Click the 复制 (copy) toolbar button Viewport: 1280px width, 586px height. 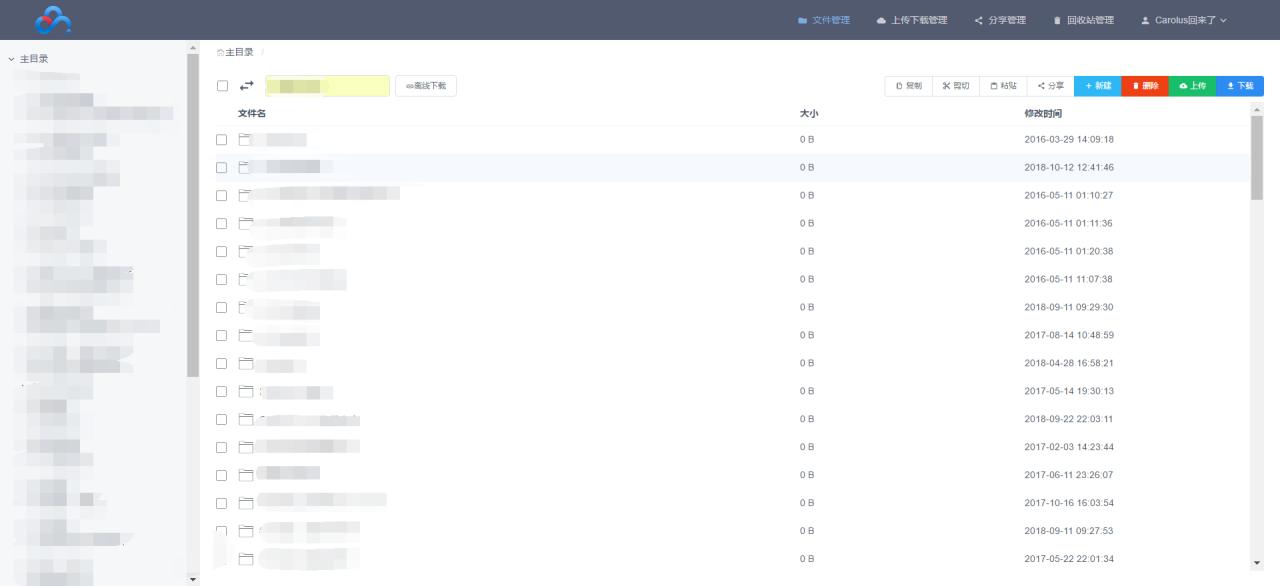click(x=908, y=86)
